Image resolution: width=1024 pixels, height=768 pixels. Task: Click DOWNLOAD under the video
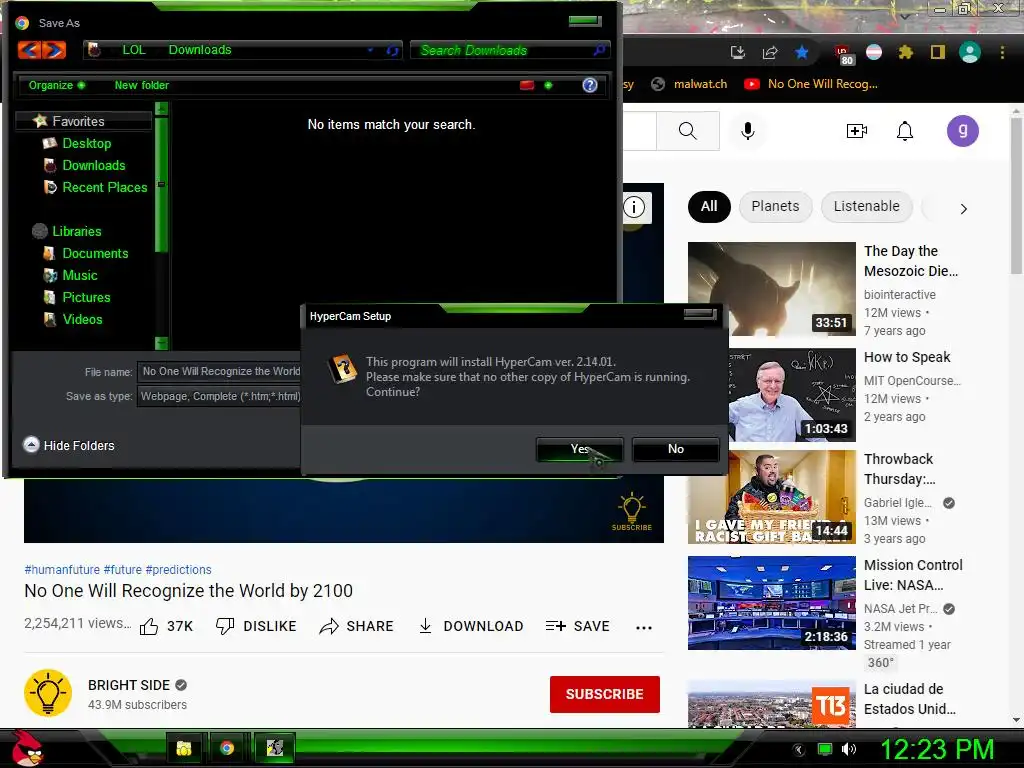point(470,626)
